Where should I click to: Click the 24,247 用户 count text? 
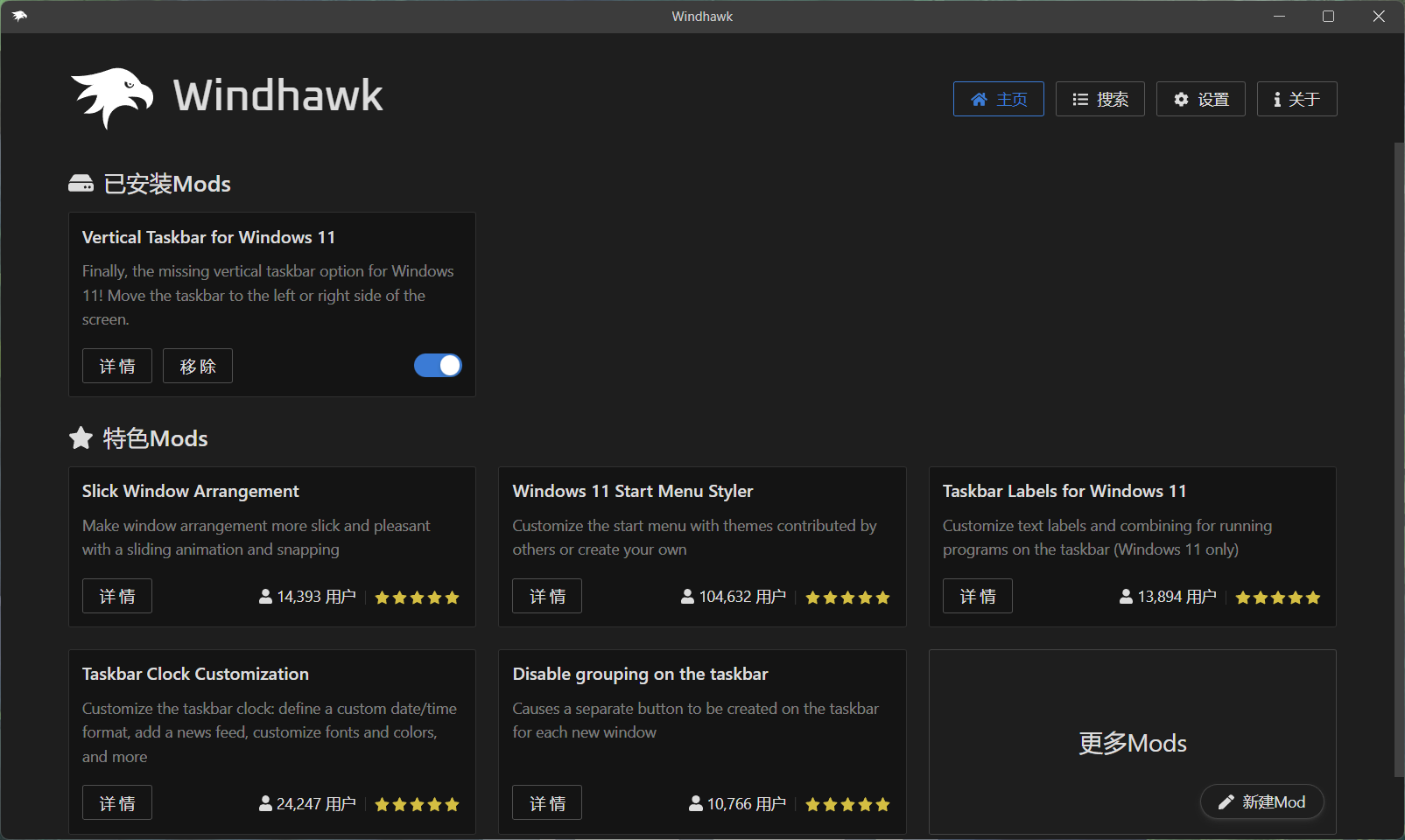316,803
